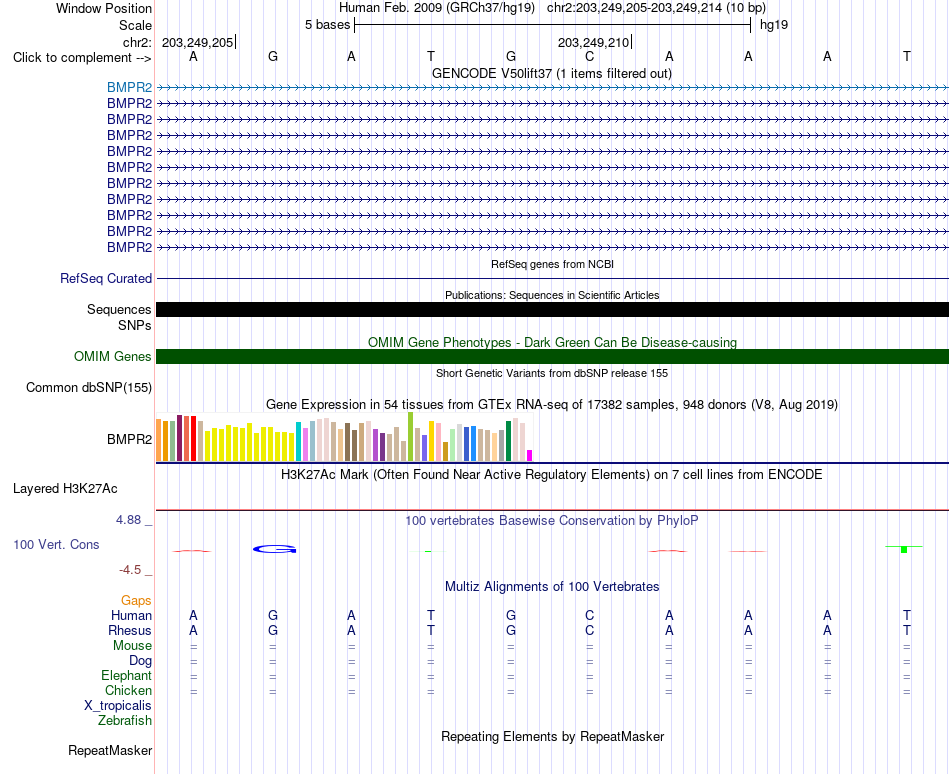Click the dark green OMIM Genes bar
The height and width of the screenshot is (774, 950).
[552, 356]
